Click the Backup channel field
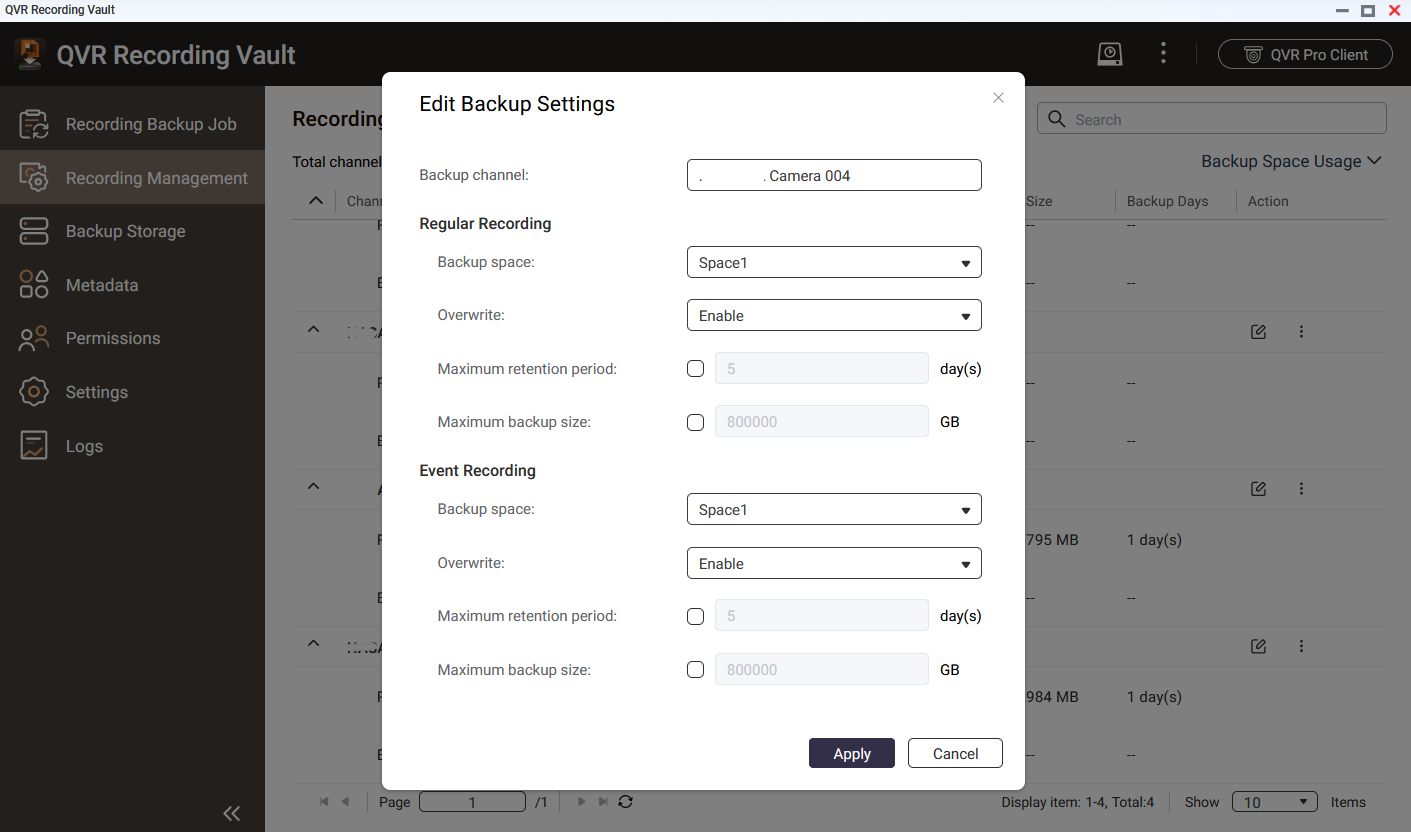The image size is (1411, 832). (x=834, y=175)
